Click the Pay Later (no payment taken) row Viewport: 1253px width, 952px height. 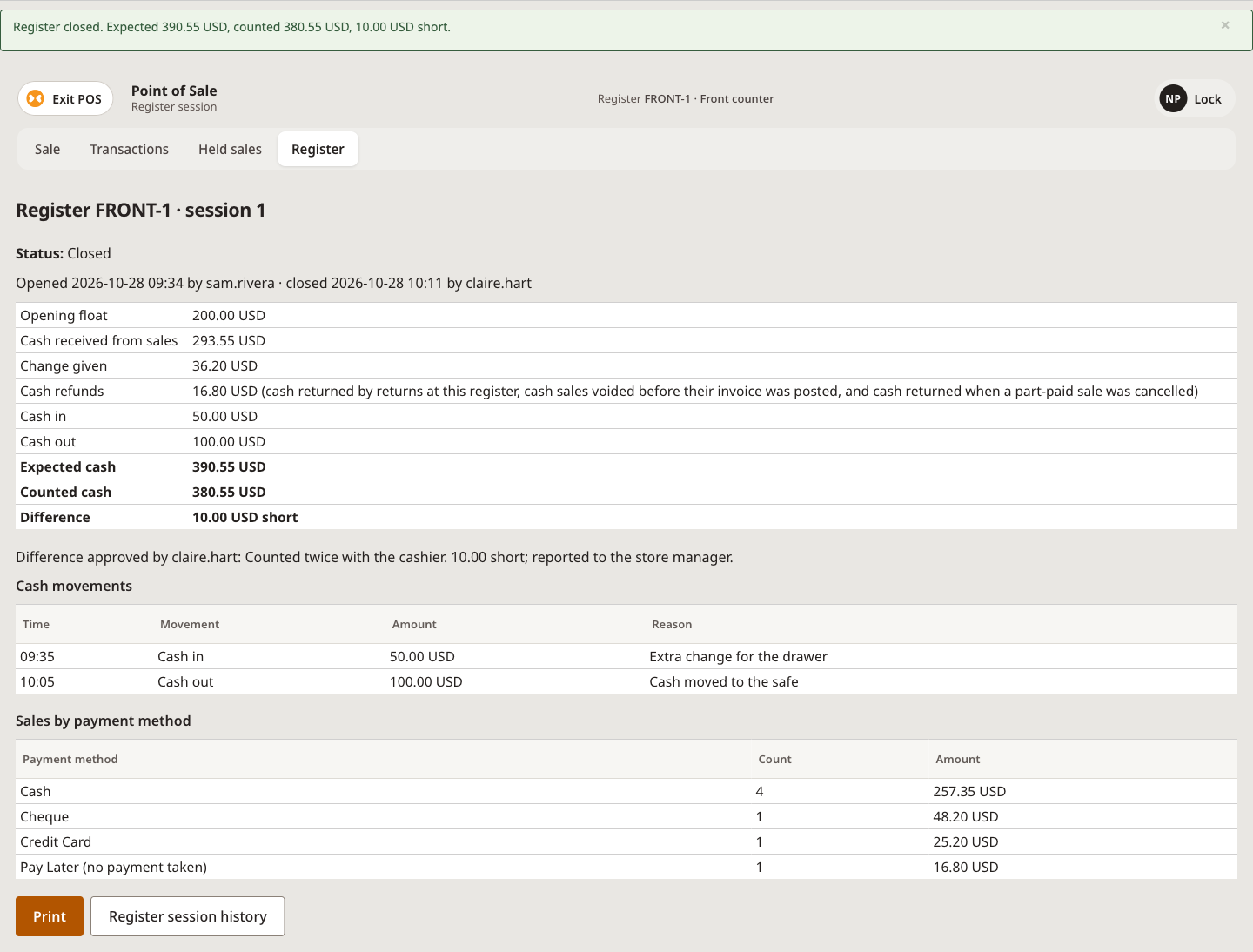coord(626,867)
